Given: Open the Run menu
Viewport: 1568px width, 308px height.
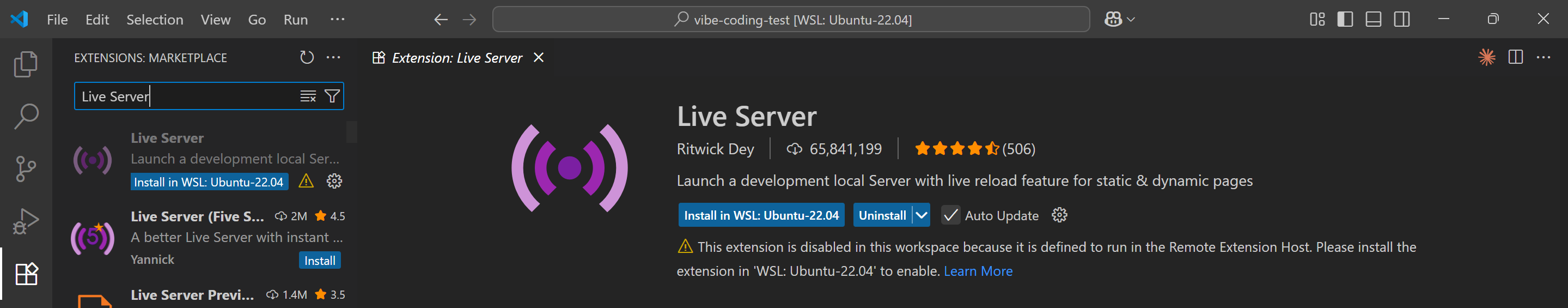Looking at the screenshot, I should pyautogui.click(x=296, y=20).
